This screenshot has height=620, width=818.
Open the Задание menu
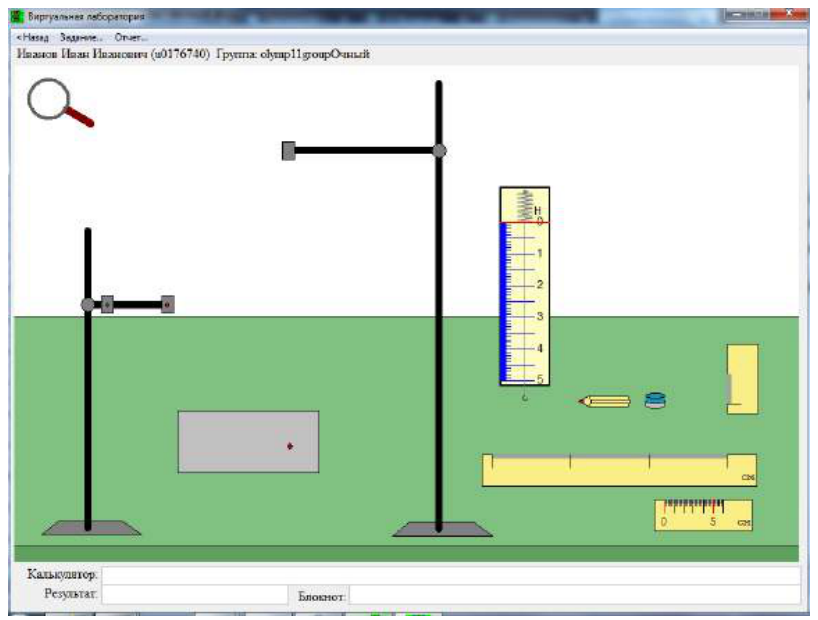pos(81,38)
